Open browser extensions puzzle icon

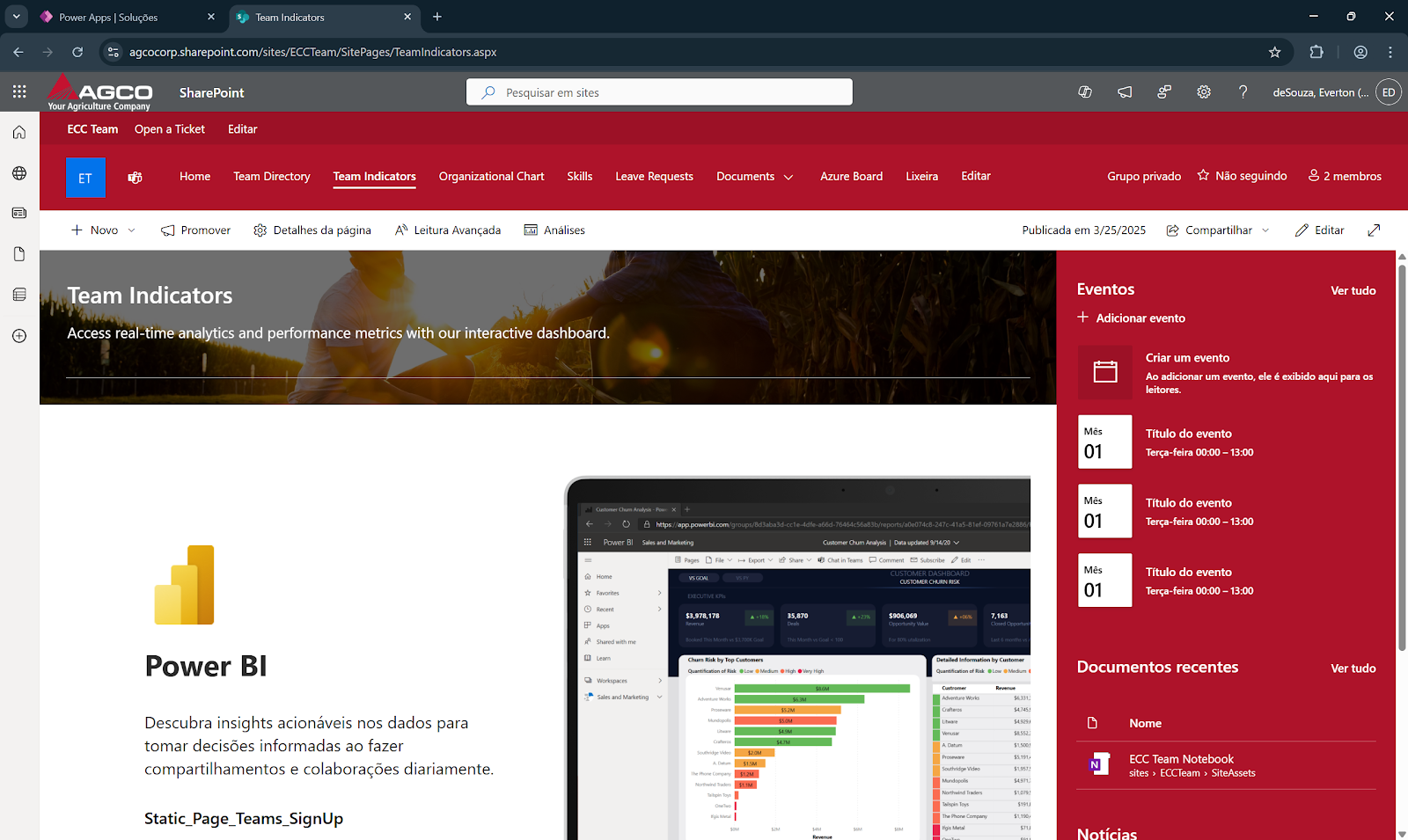coord(1316,52)
